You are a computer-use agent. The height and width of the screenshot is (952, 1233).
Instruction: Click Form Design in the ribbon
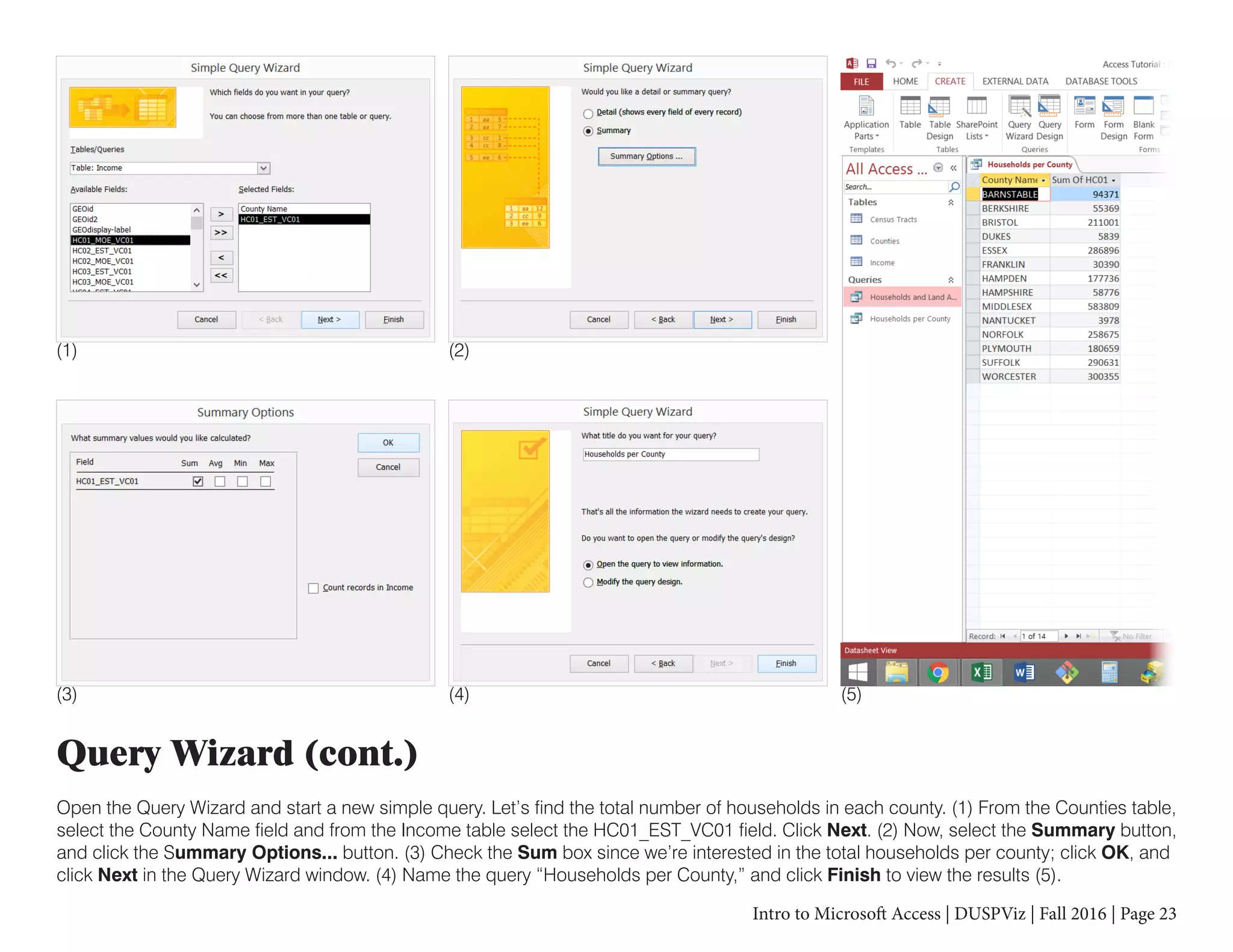1113,118
